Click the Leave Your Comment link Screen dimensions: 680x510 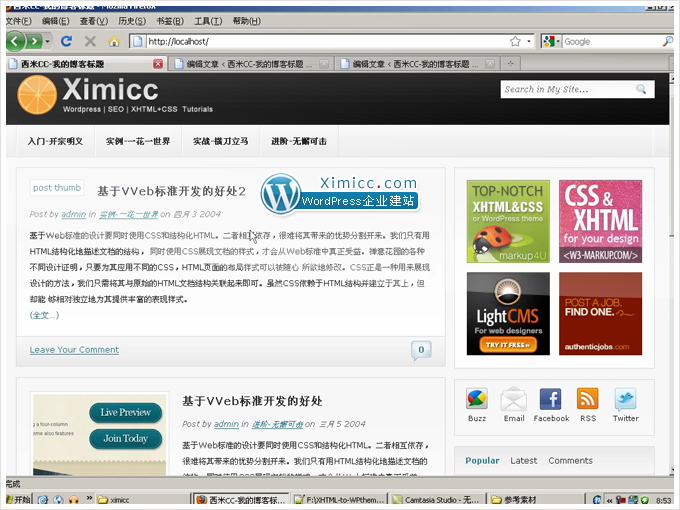tap(74, 350)
